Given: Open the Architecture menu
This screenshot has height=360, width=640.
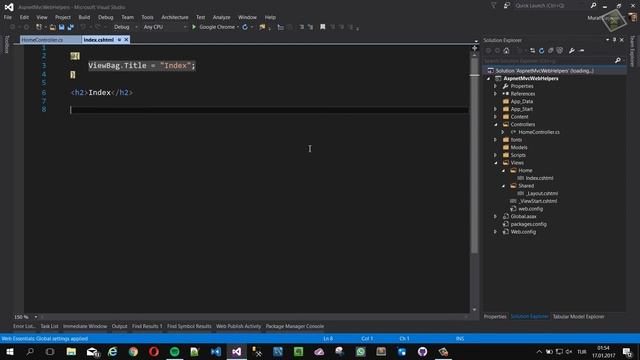Looking at the screenshot, I should click(x=175, y=17).
